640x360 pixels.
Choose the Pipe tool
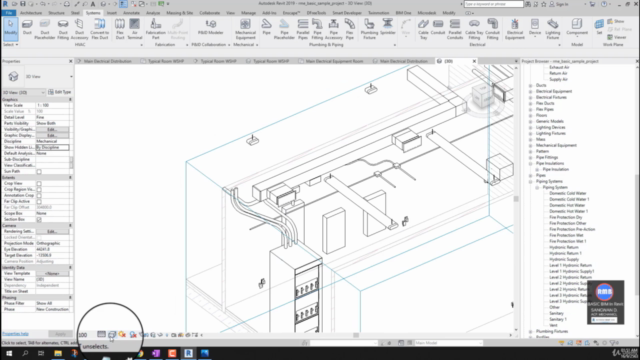(x=267, y=27)
